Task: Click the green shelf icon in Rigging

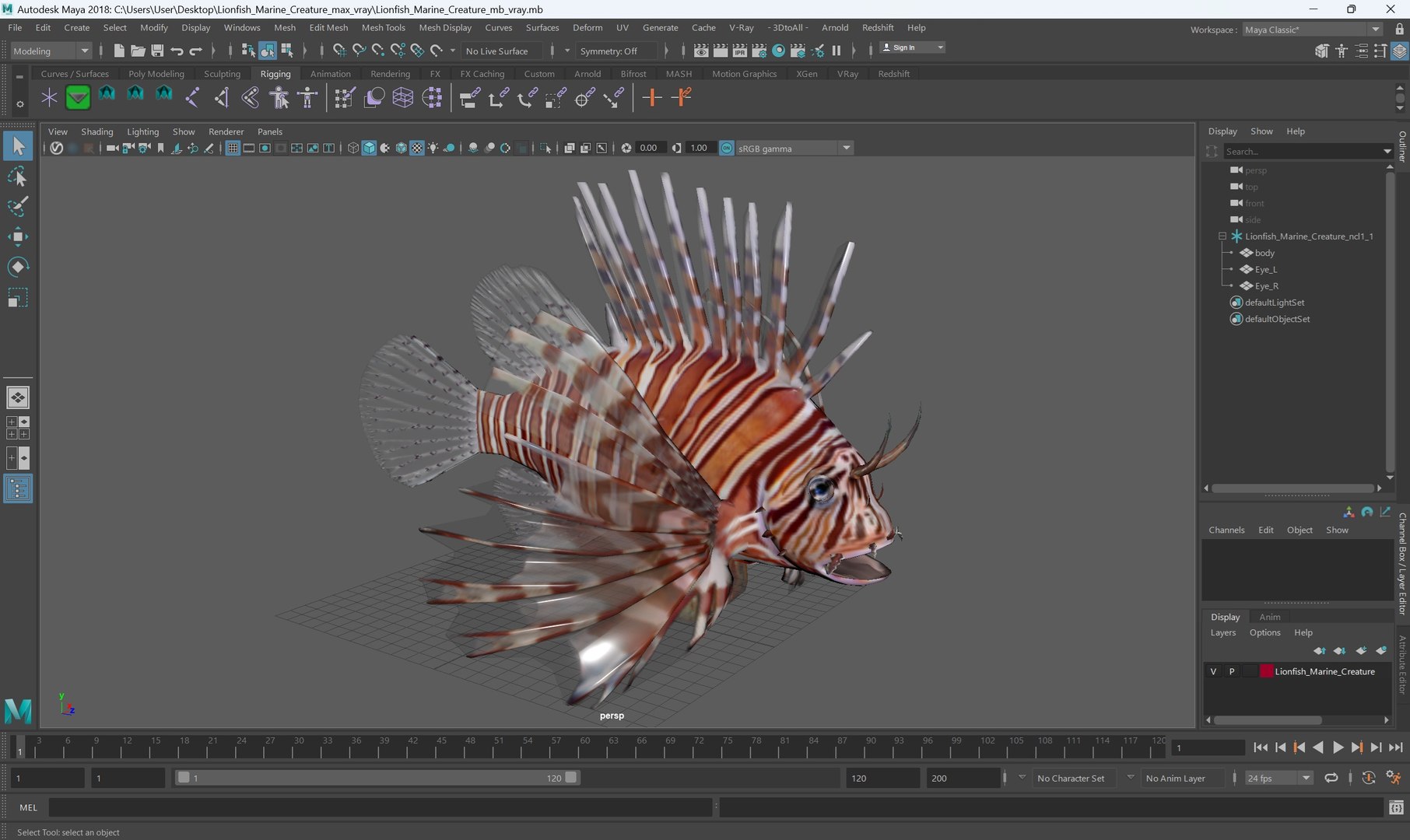Action: (78, 98)
